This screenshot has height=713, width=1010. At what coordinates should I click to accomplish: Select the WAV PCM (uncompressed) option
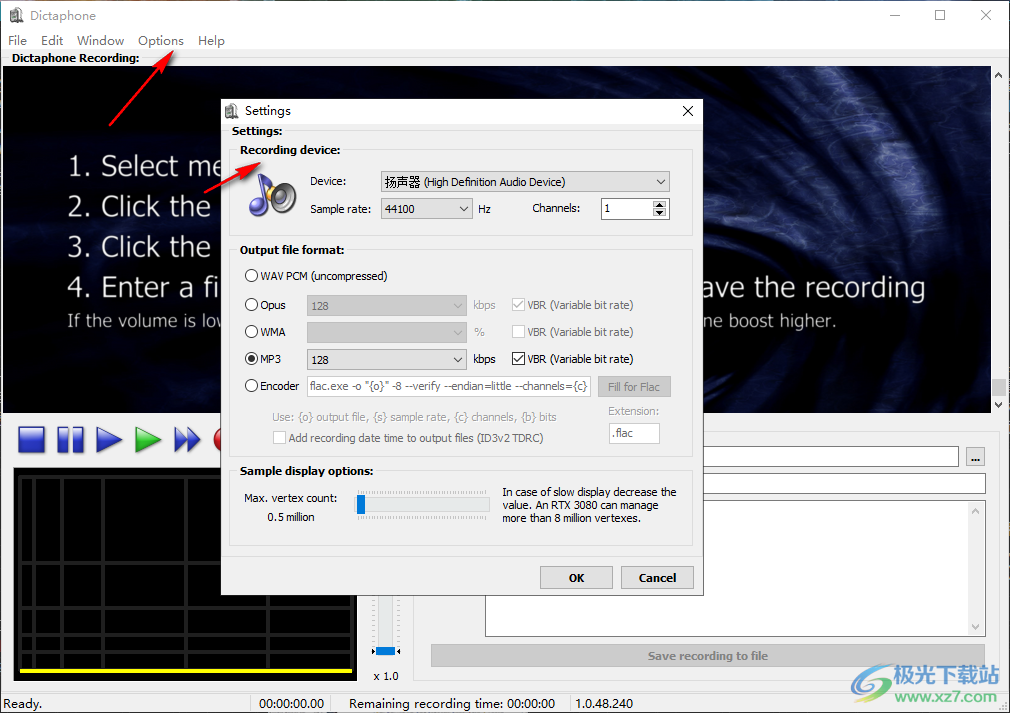pos(251,276)
